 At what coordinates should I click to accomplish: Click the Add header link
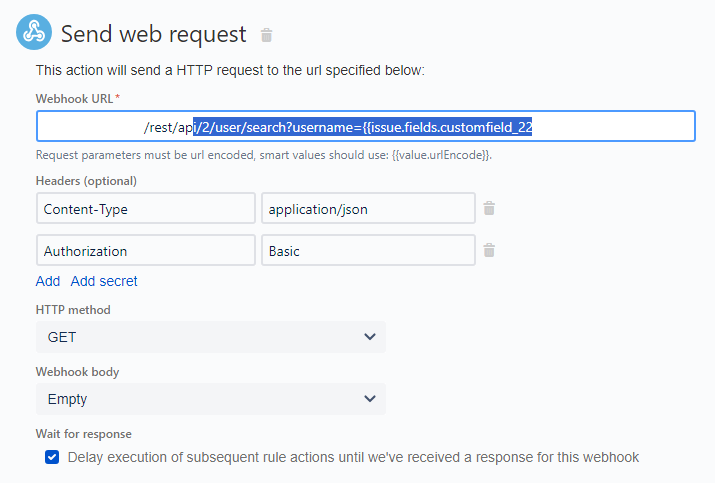pos(48,281)
